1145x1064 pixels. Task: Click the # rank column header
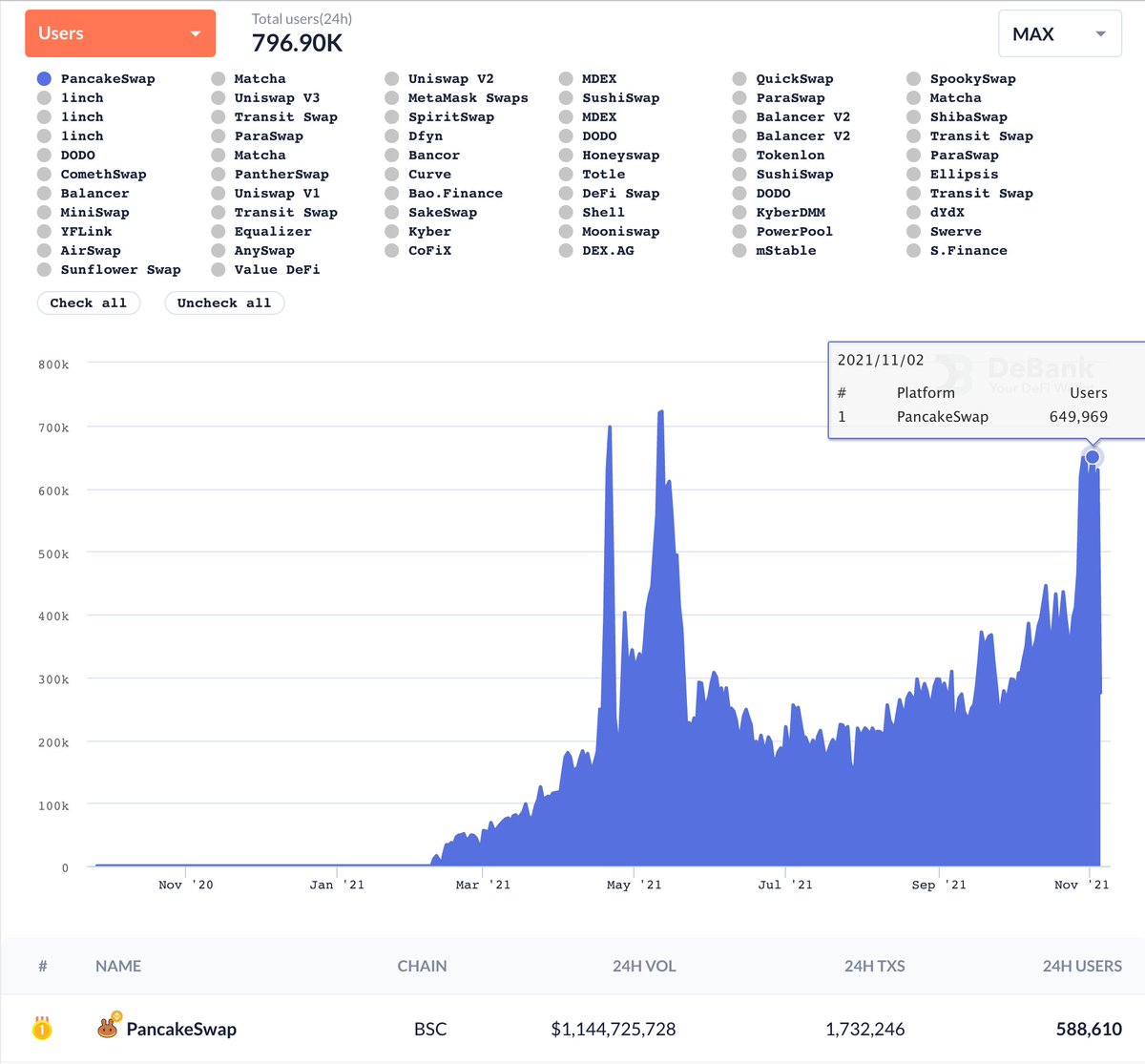(42, 967)
